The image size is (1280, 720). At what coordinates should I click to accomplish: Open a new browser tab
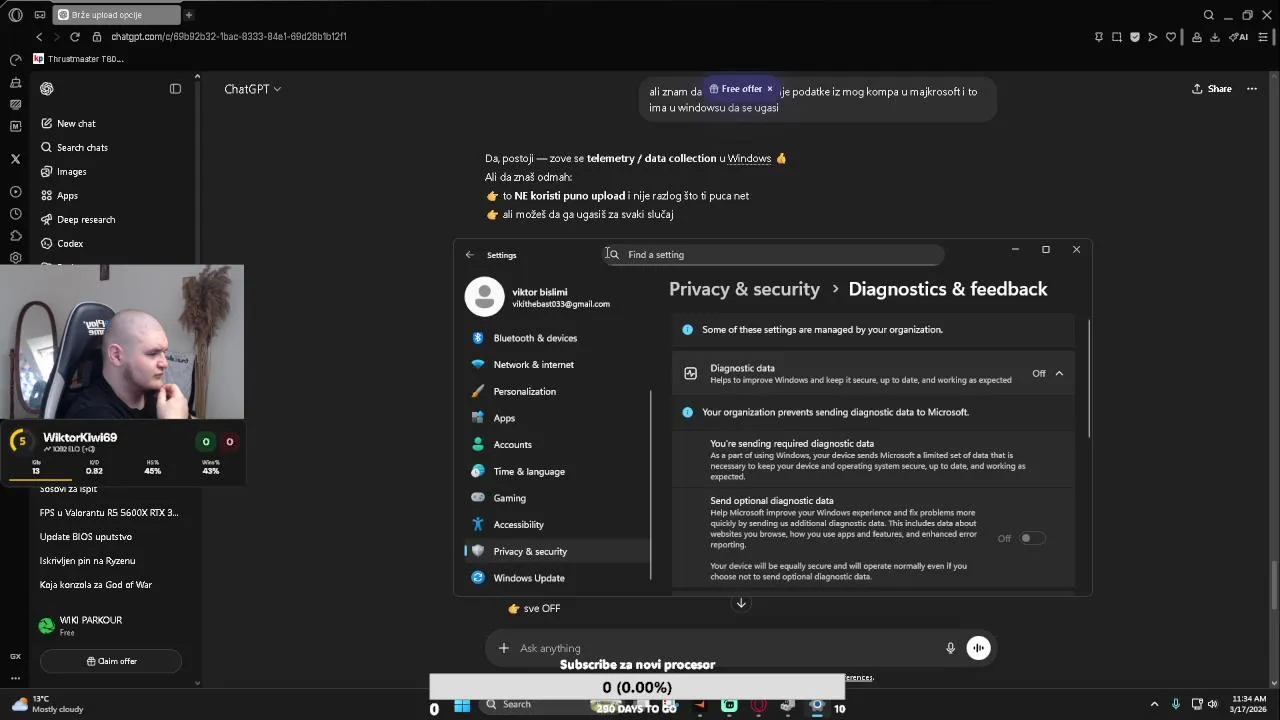188,15
